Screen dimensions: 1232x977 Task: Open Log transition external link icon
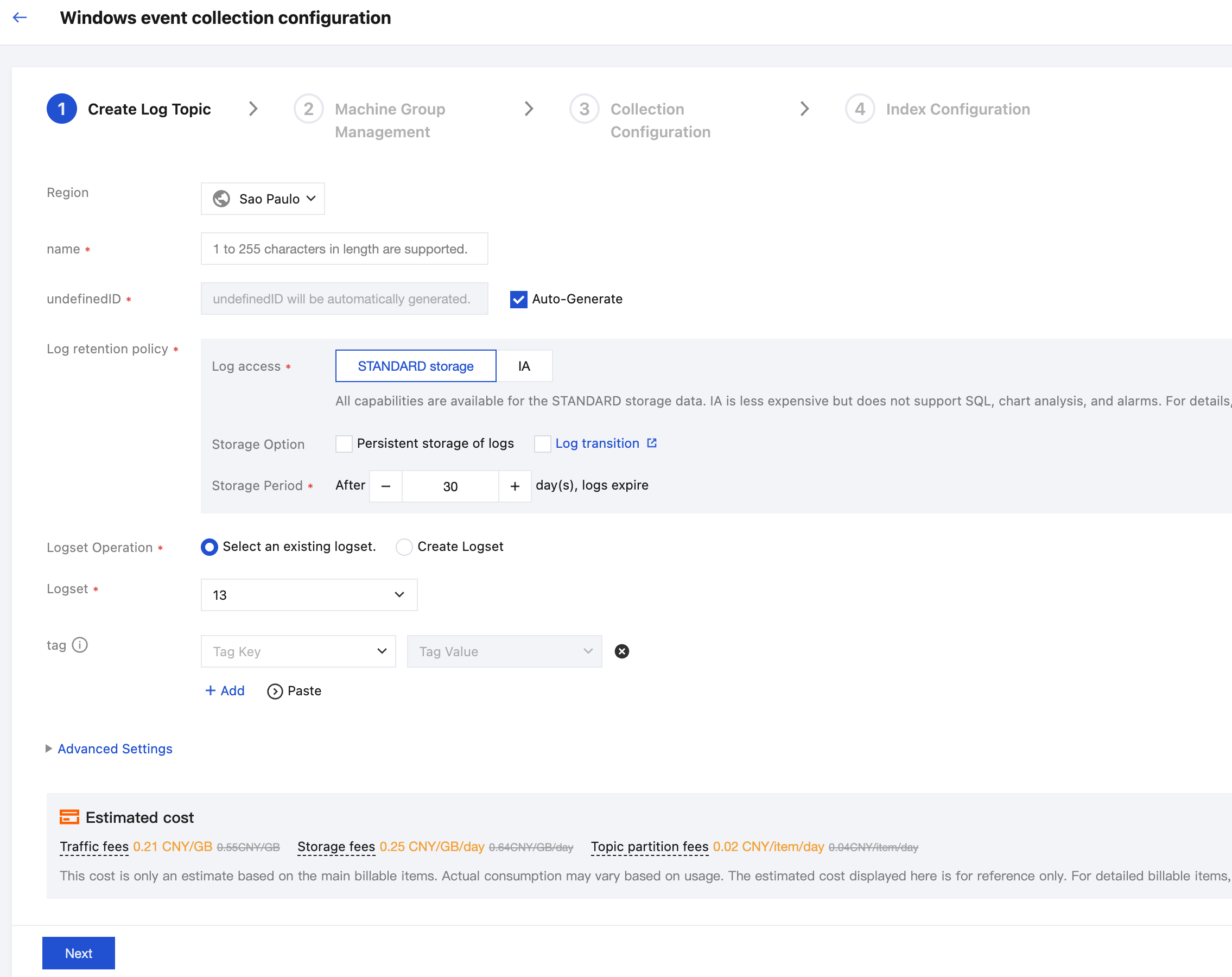click(x=652, y=443)
